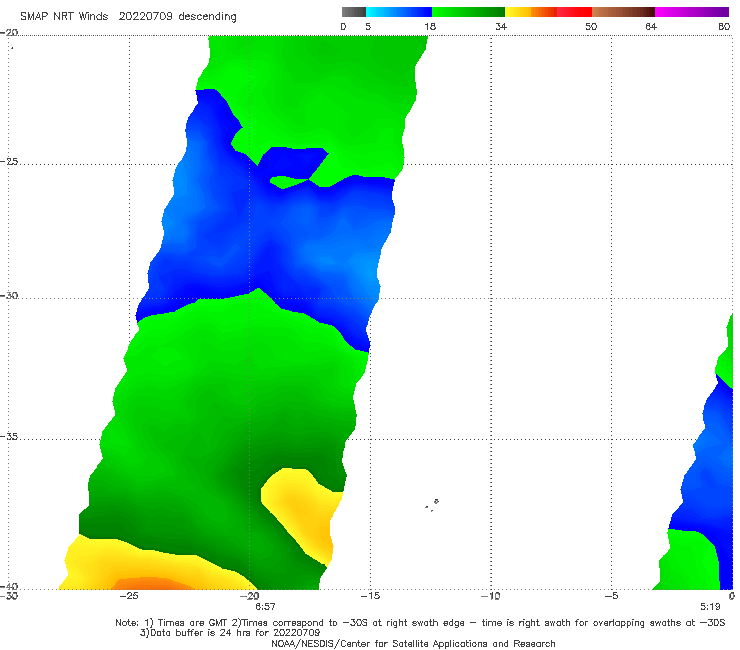Click the light blue segment of the color bar
The height and width of the screenshot is (650, 740).
(399, 12)
